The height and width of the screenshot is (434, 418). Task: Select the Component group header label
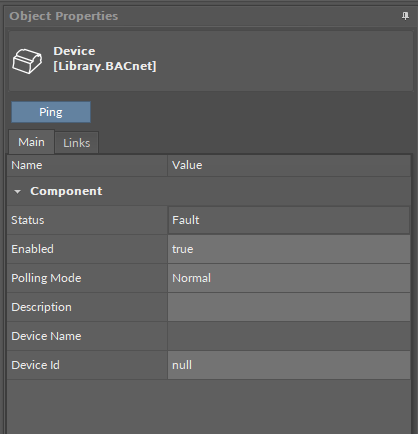(66, 191)
